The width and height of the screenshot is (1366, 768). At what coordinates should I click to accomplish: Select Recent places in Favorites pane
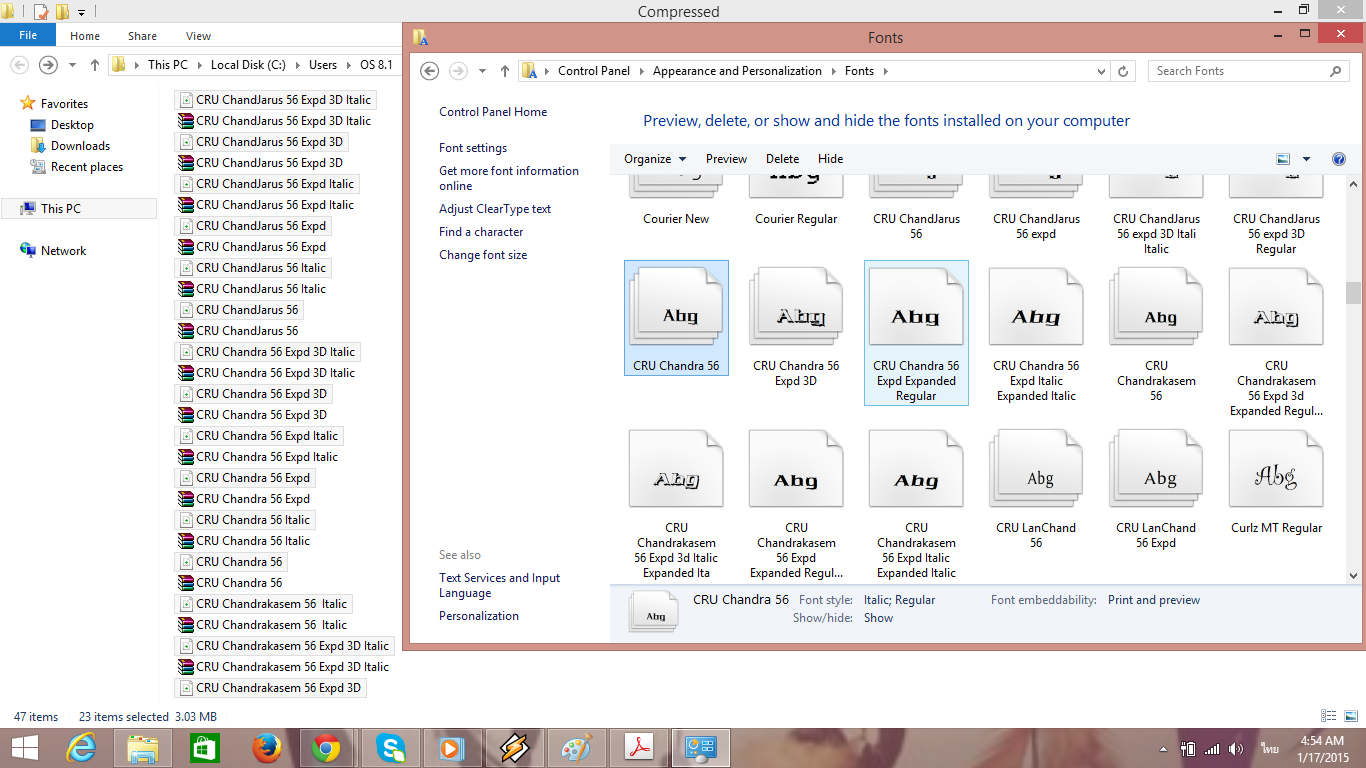[x=86, y=167]
